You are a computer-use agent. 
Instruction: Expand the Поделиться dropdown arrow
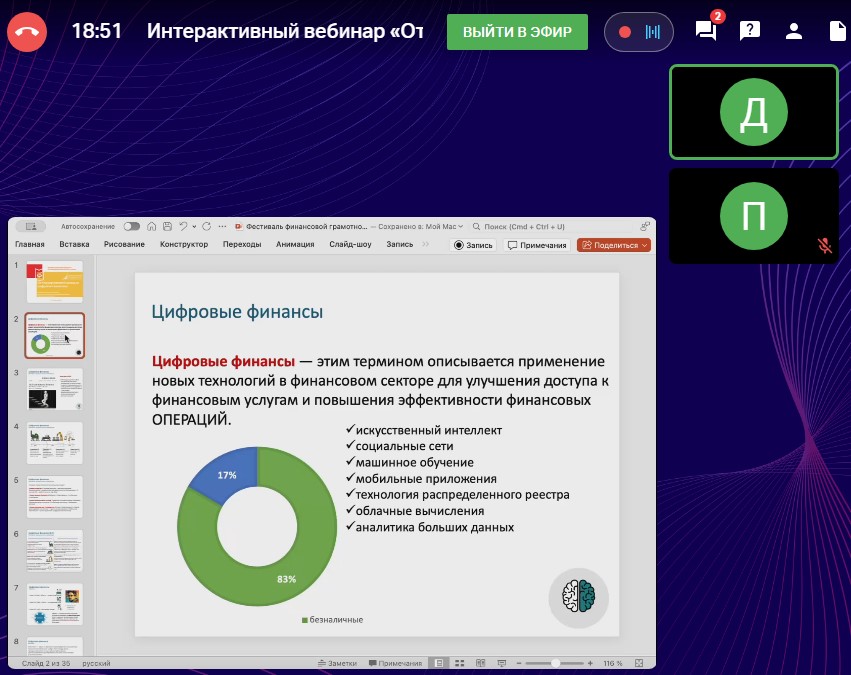tap(644, 245)
